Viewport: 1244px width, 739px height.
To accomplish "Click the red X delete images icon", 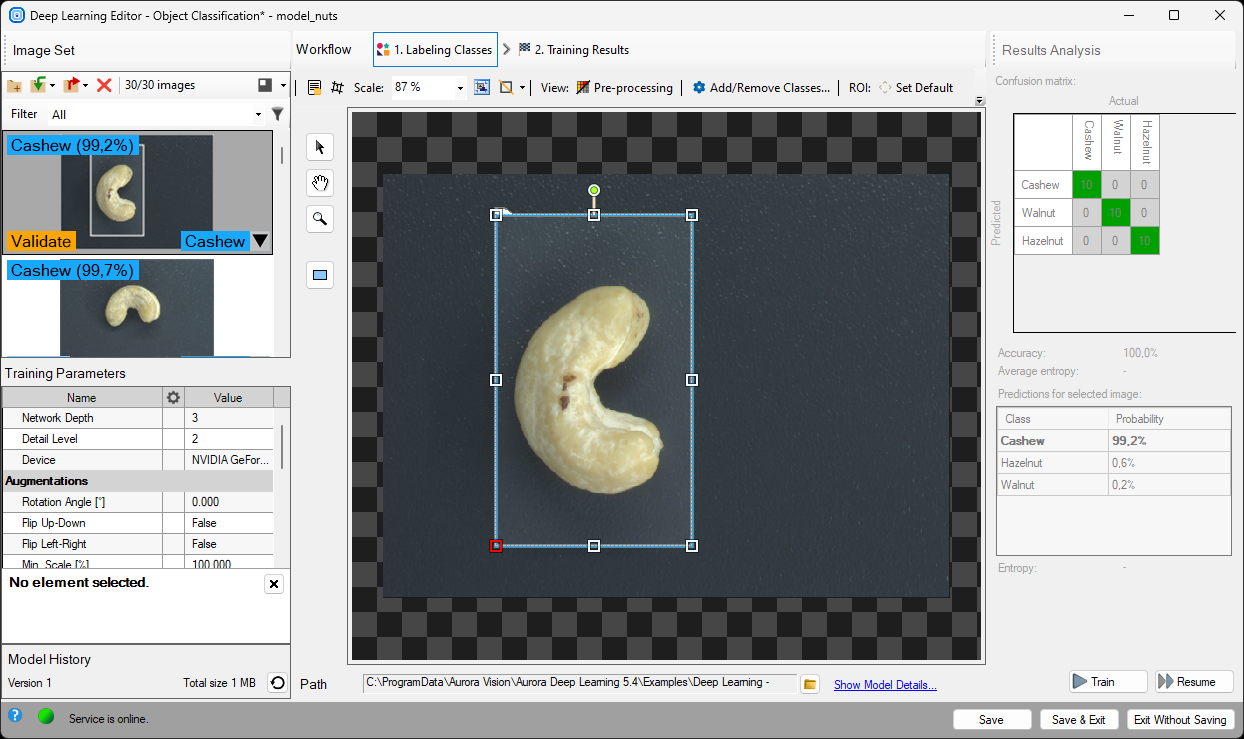I will tap(104, 86).
